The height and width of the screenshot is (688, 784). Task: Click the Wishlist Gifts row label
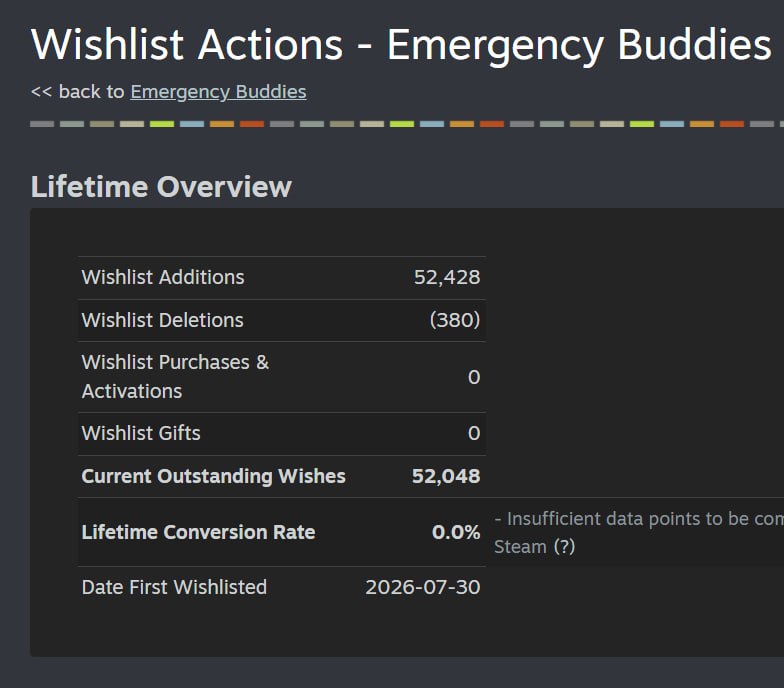click(141, 434)
